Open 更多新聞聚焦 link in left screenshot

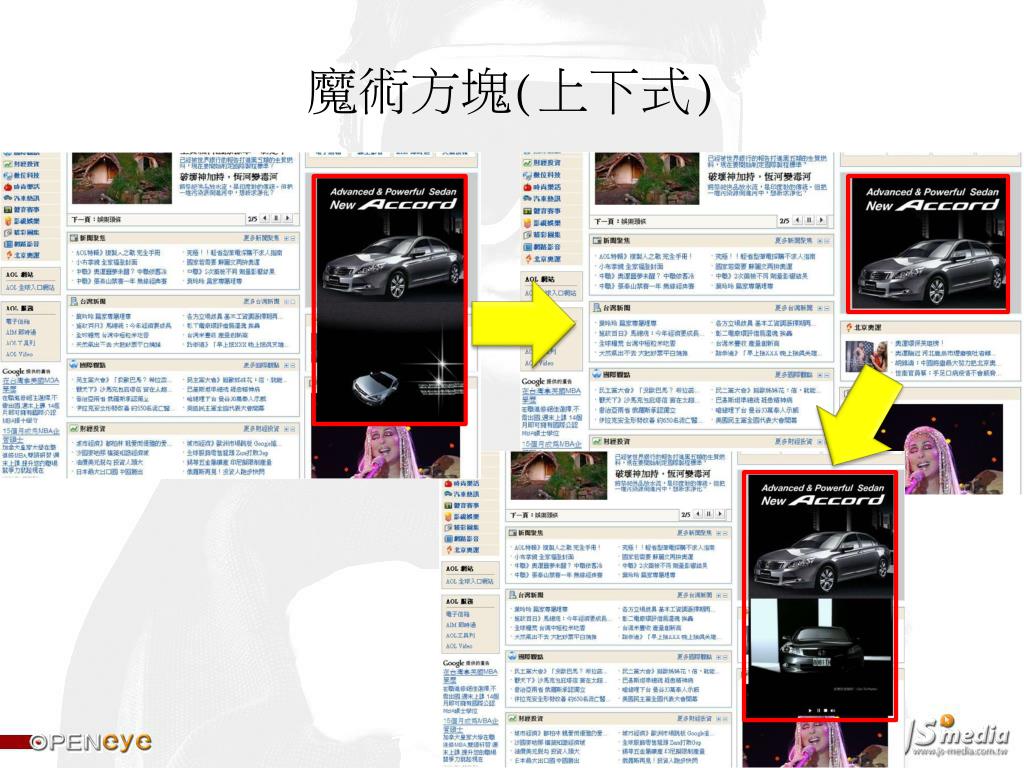[261, 238]
